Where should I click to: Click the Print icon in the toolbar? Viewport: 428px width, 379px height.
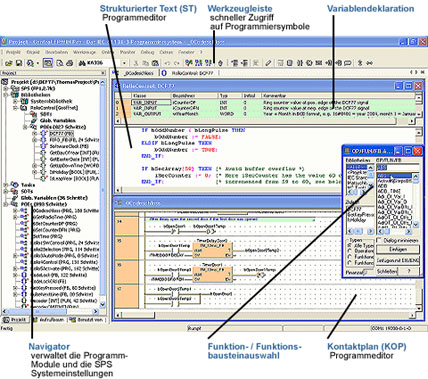(69, 63)
